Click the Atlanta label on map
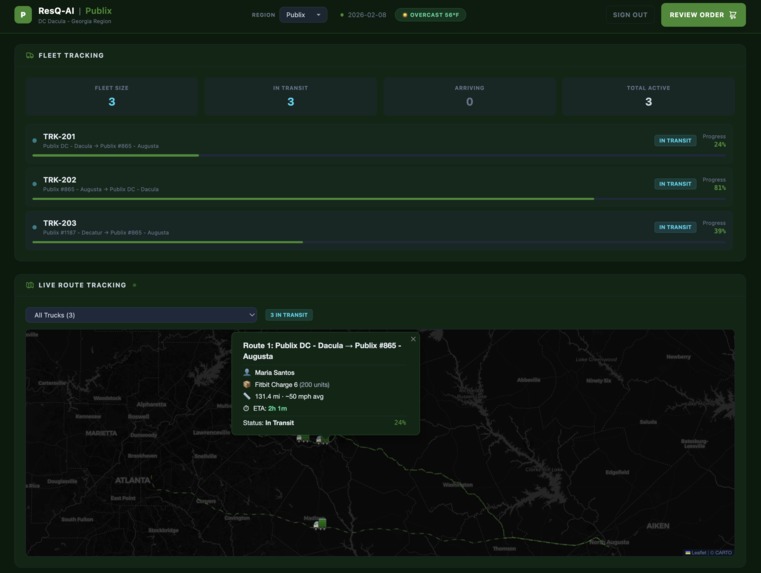The width and height of the screenshot is (761, 573). point(132,480)
